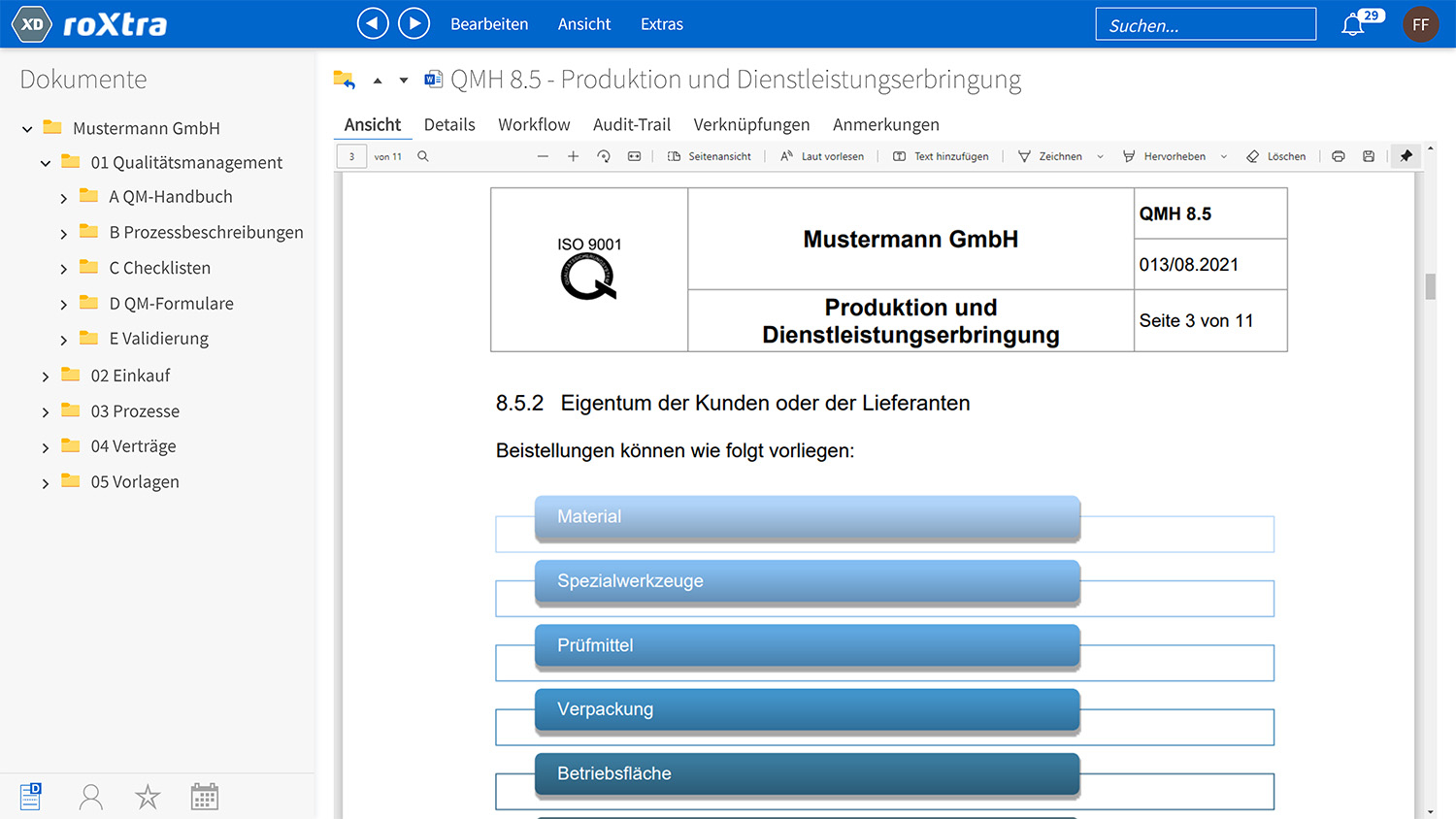Collapse the 01 Qualitätsmanagement folder
The image size is (1456, 819).
coord(46,163)
